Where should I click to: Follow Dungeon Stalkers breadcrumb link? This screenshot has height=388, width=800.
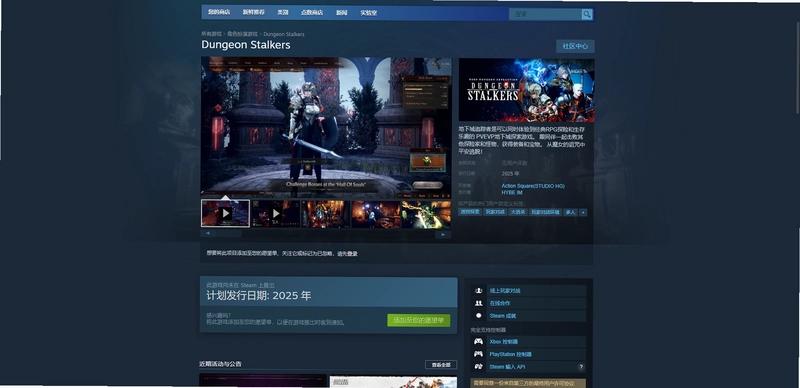284,34
